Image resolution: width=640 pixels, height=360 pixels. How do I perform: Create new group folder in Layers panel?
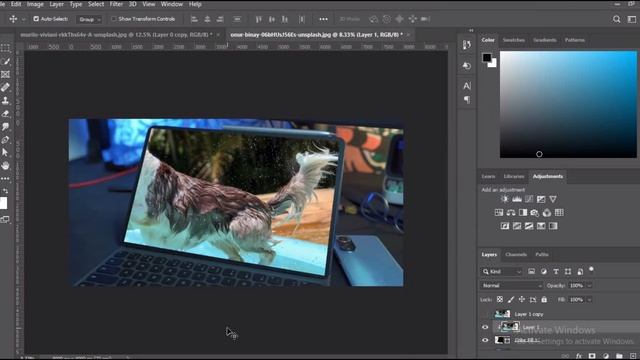[x=619, y=356]
